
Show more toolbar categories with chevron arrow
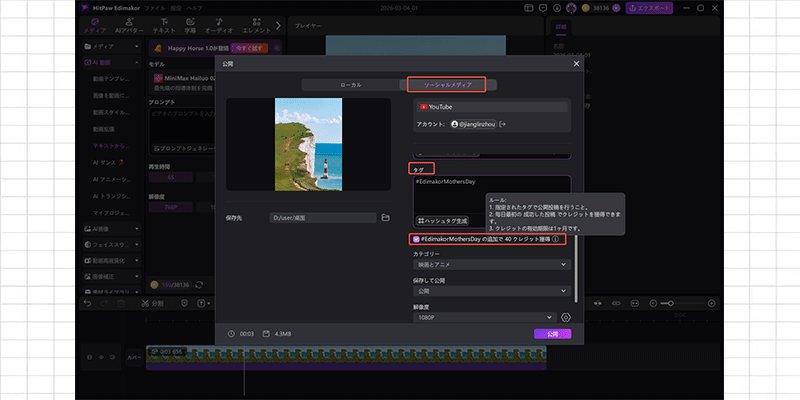click(278, 25)
